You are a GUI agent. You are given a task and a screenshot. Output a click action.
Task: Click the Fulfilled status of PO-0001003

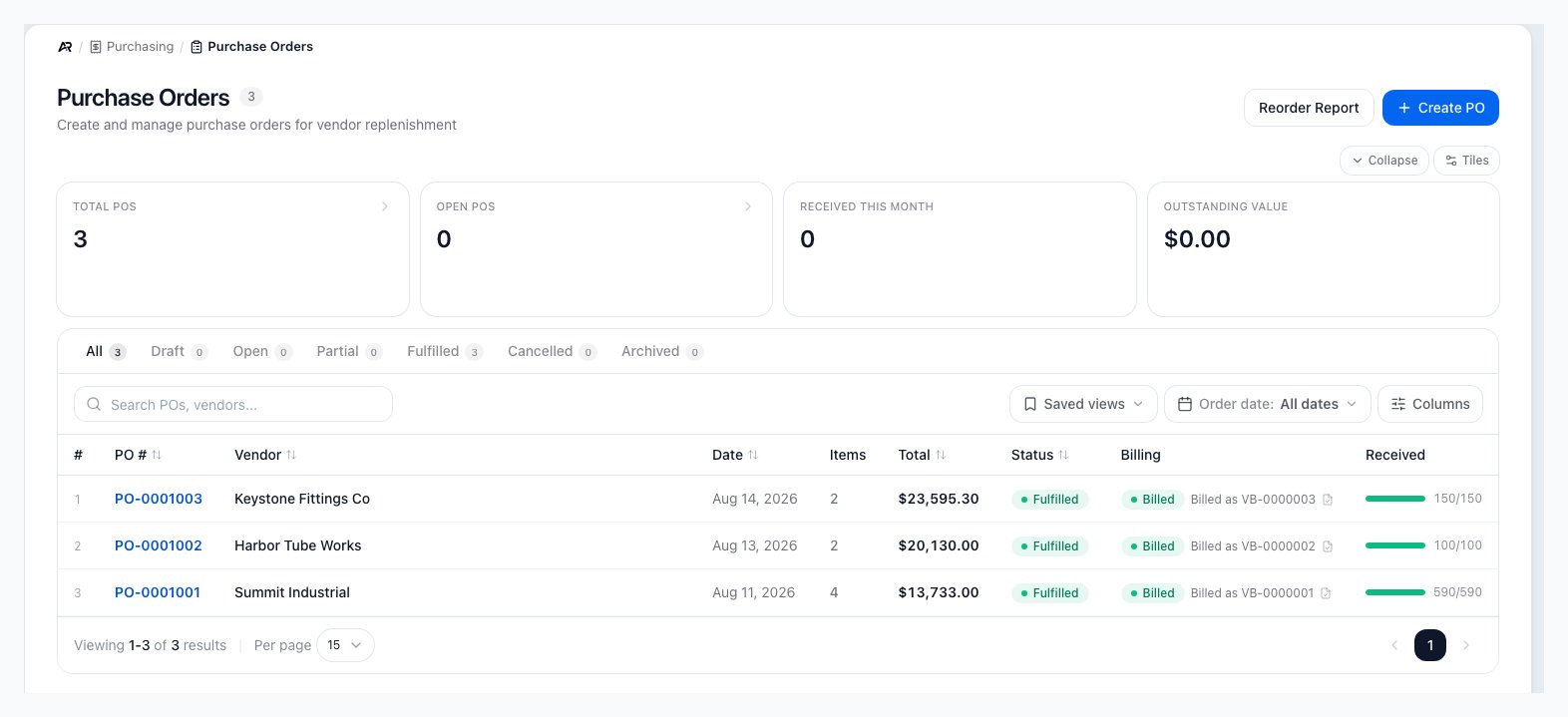[1049, 500]
